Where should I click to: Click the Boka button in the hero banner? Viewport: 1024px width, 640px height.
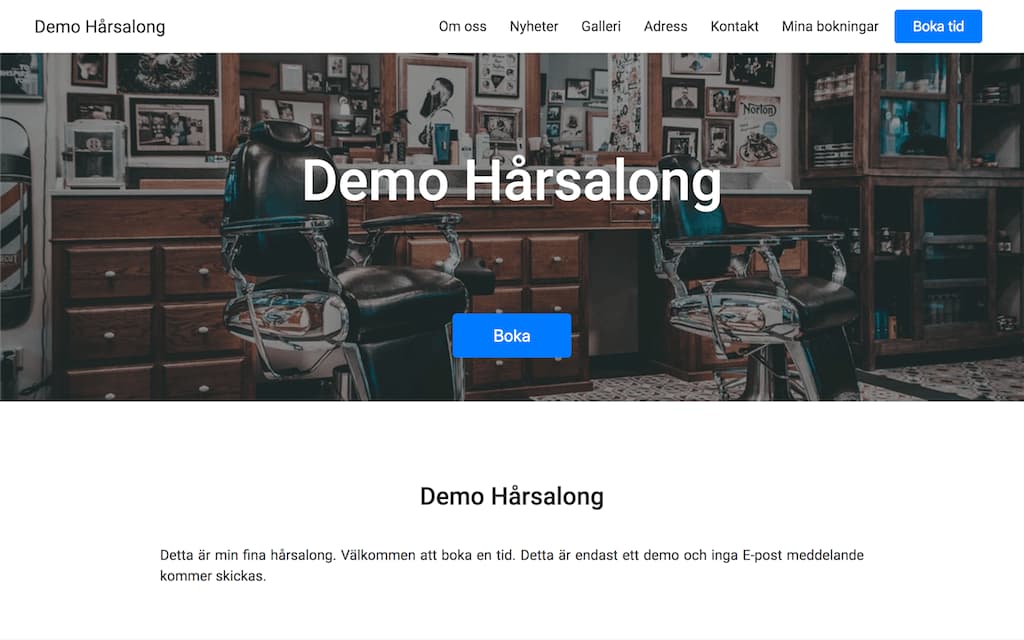click(511, 336)
